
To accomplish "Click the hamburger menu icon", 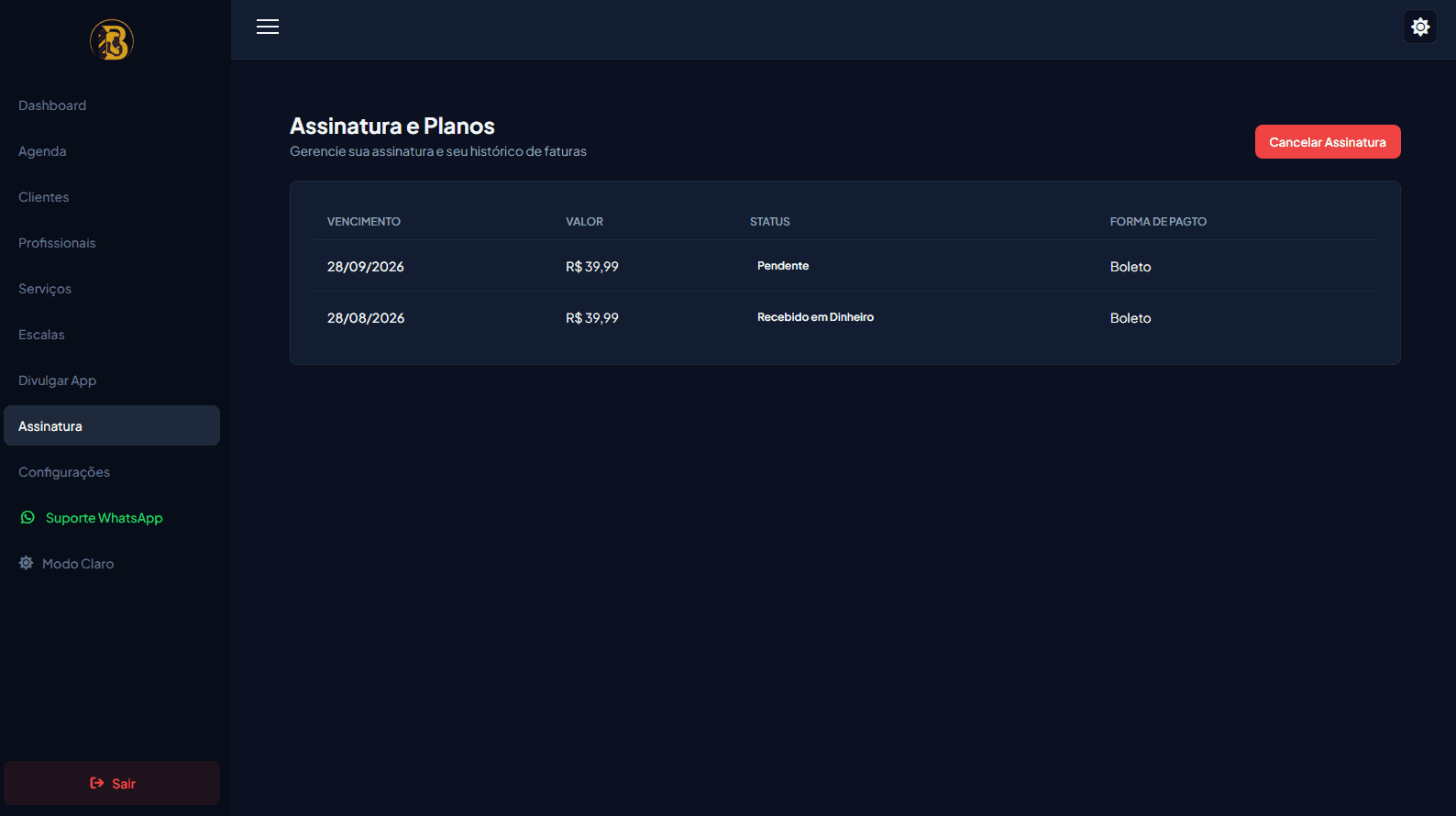I will point(268,27).
